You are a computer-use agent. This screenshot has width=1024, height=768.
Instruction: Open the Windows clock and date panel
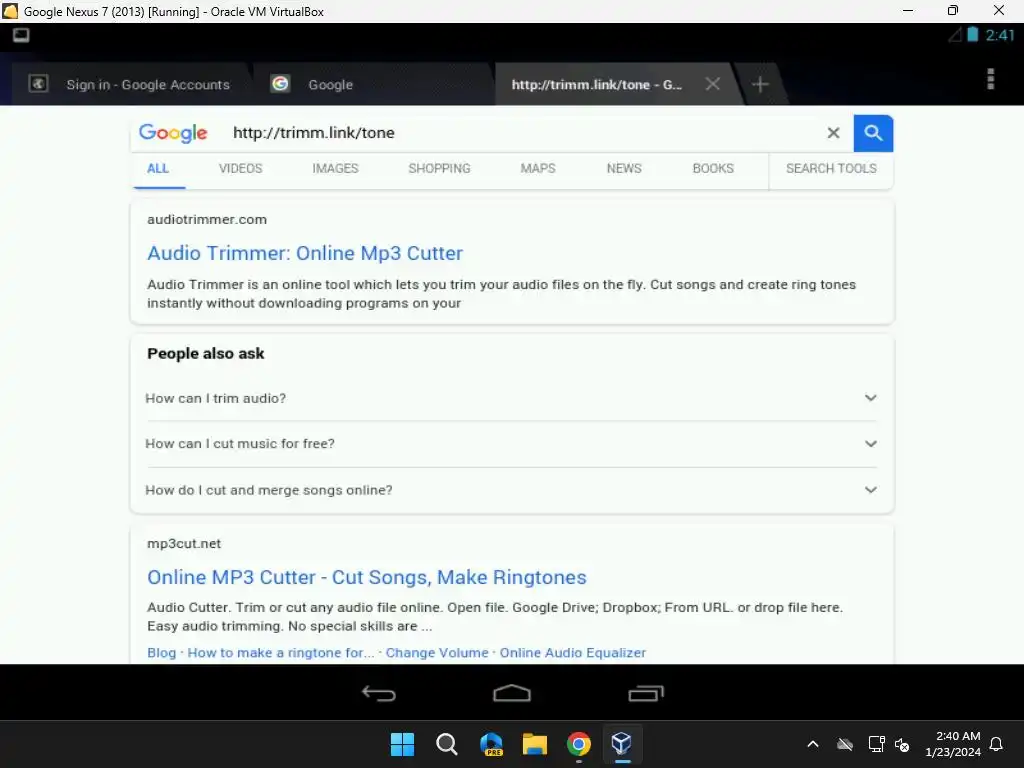[x=953, y=744]
